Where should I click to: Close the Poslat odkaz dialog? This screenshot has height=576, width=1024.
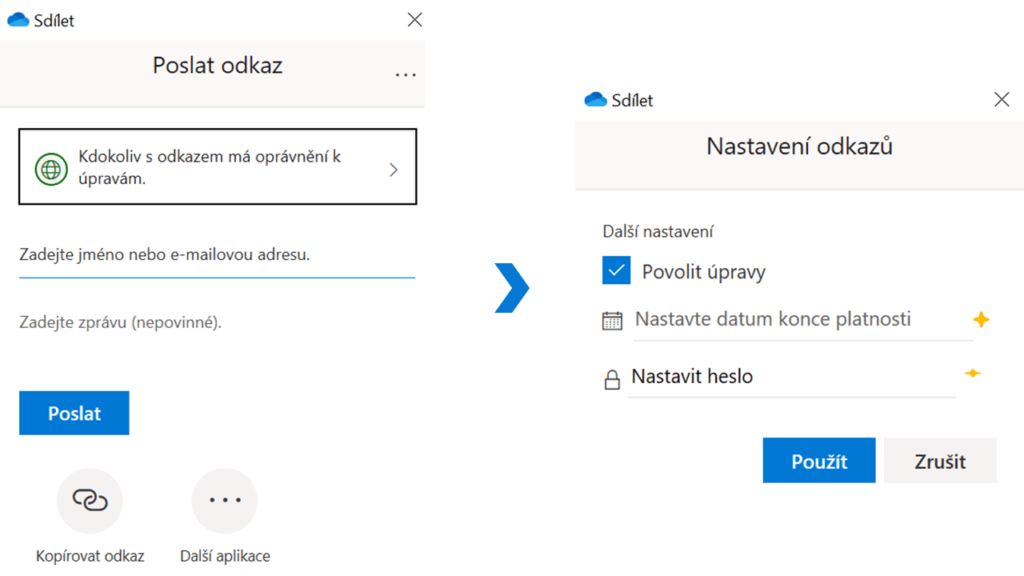point(415,19)
